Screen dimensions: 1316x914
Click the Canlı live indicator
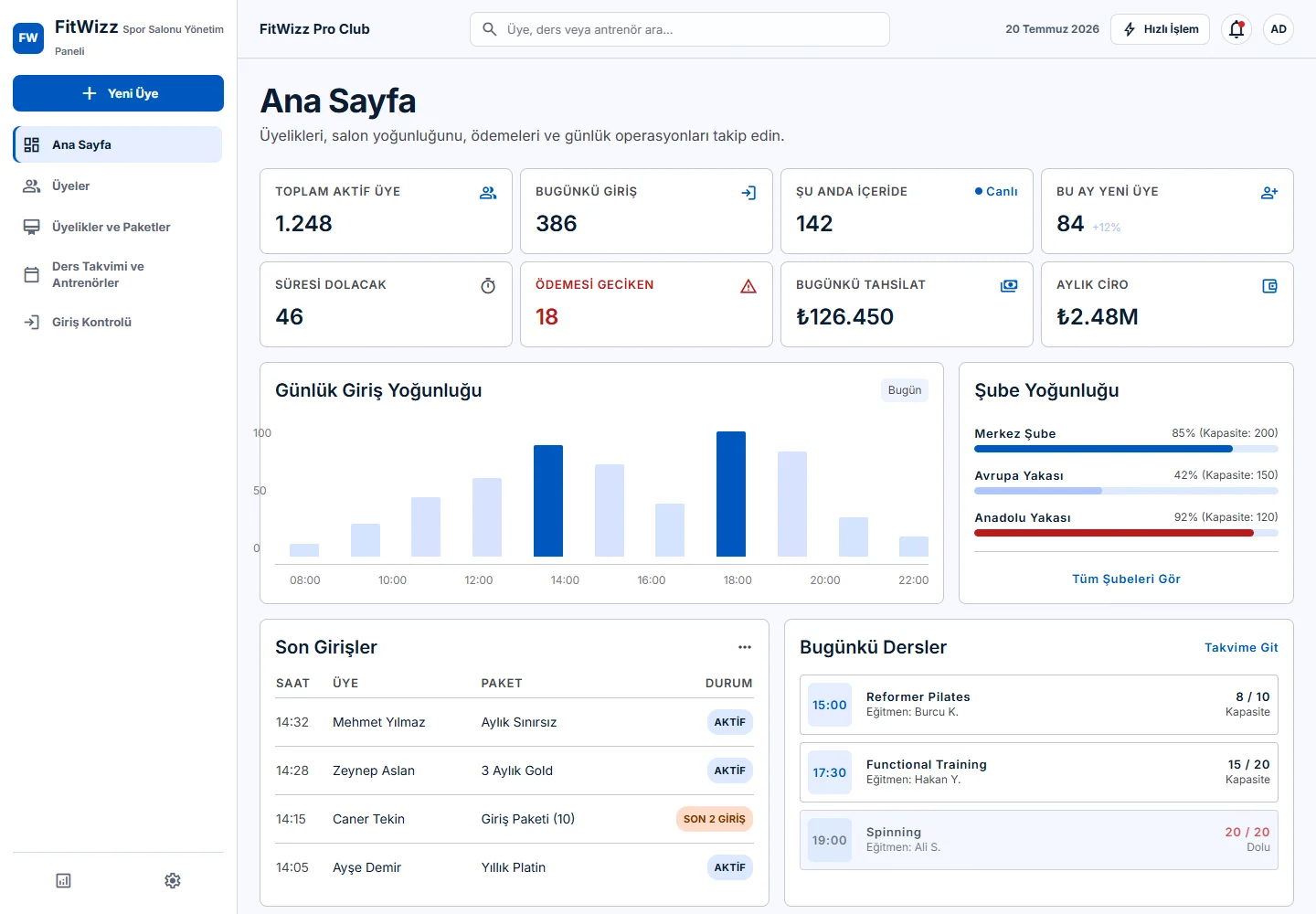(x=996, y=191)
